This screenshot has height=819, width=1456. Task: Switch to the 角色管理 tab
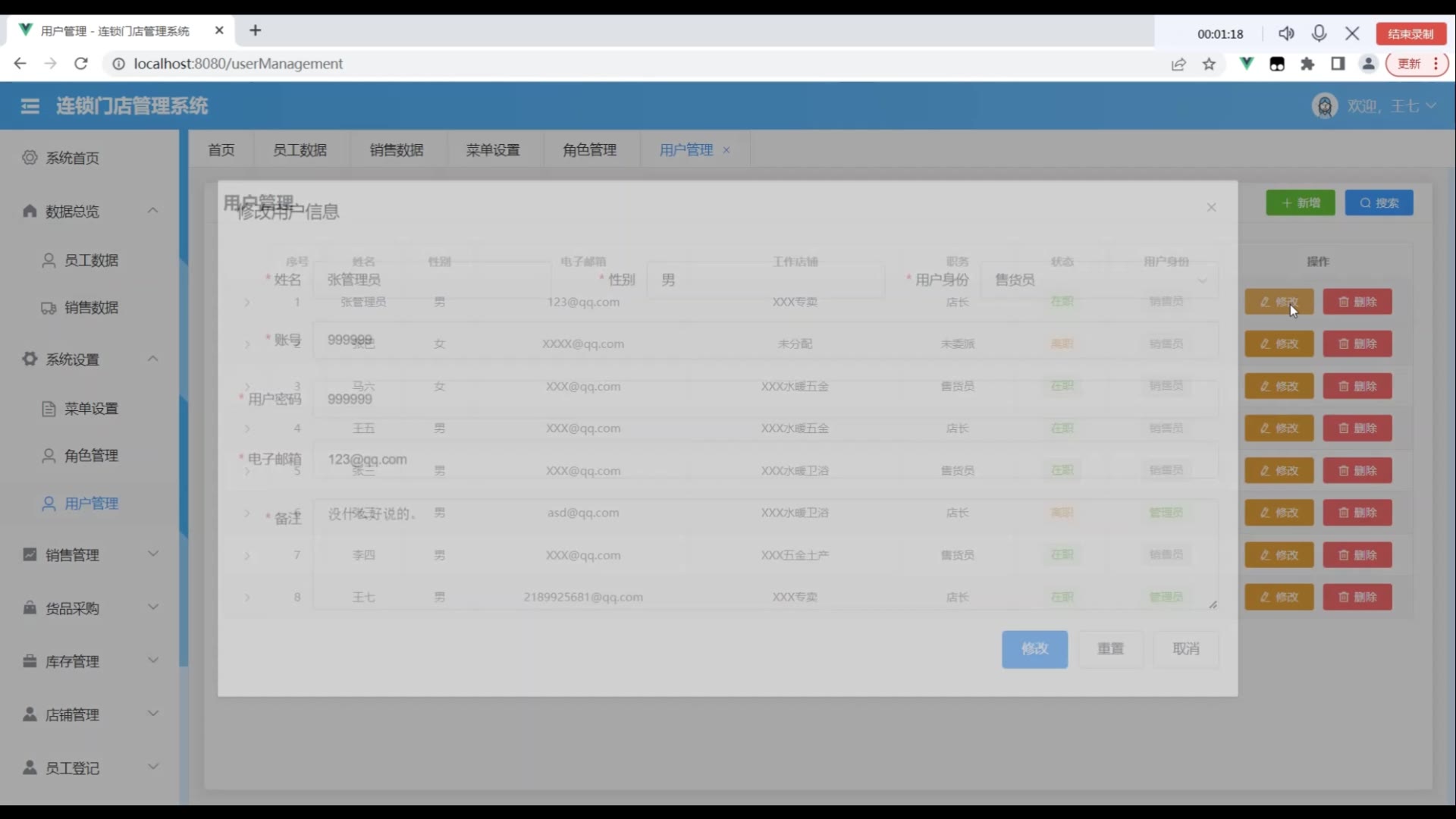589,150
